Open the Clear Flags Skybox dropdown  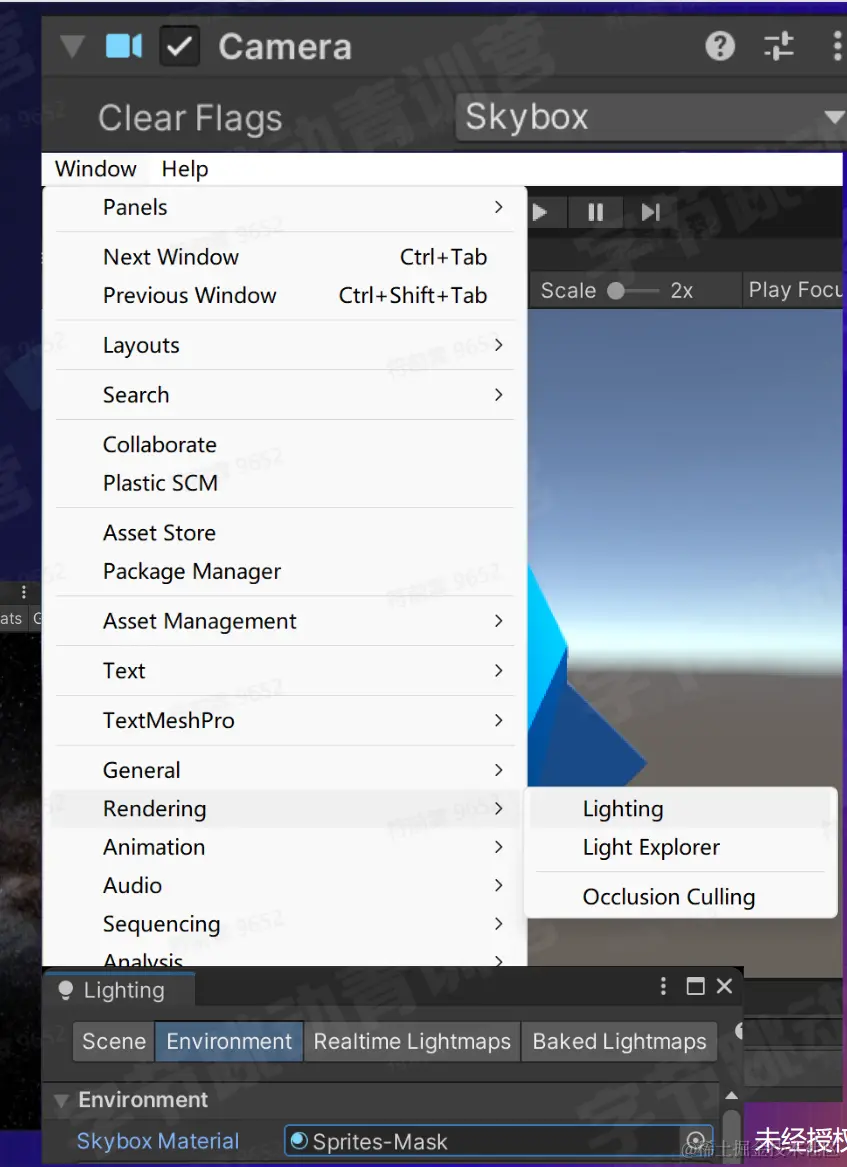tap(651, 117)
